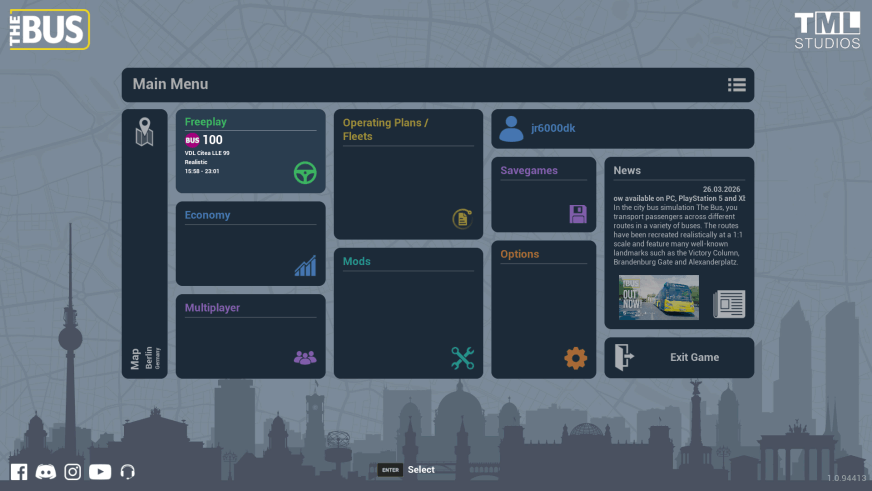Open the Main Menu list icon

737,85
